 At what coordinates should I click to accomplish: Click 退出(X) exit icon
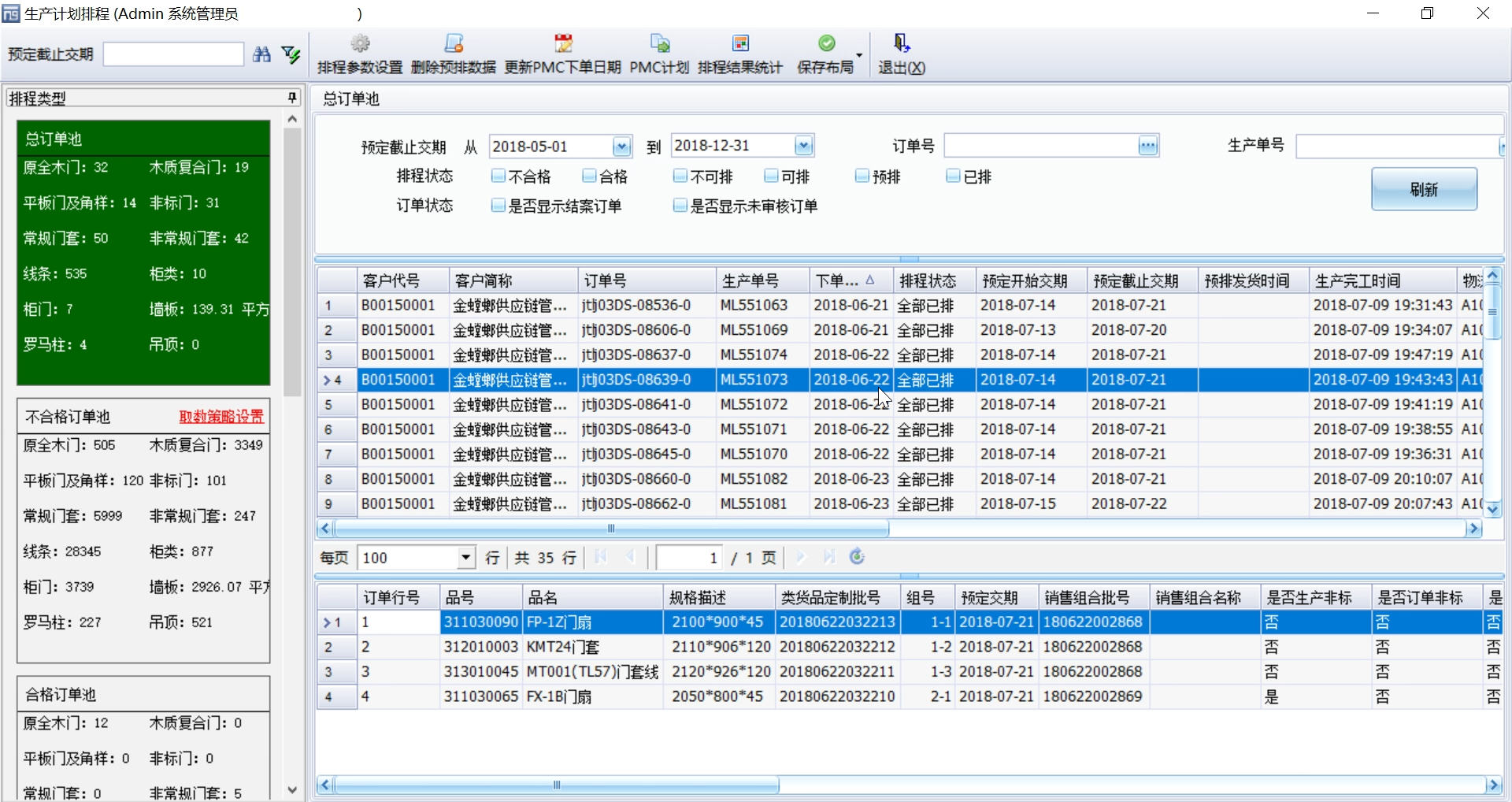[x=902, y=43]
